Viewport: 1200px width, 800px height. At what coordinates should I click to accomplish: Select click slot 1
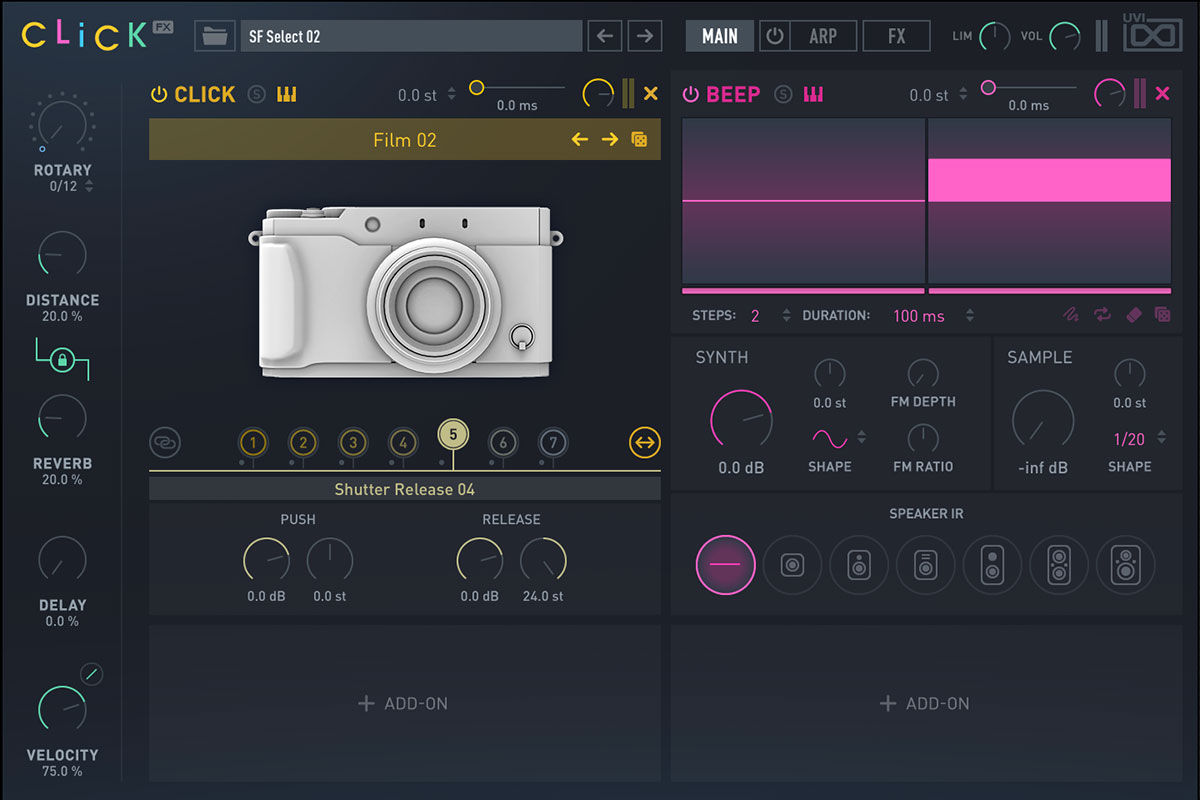tap(253, 441)
